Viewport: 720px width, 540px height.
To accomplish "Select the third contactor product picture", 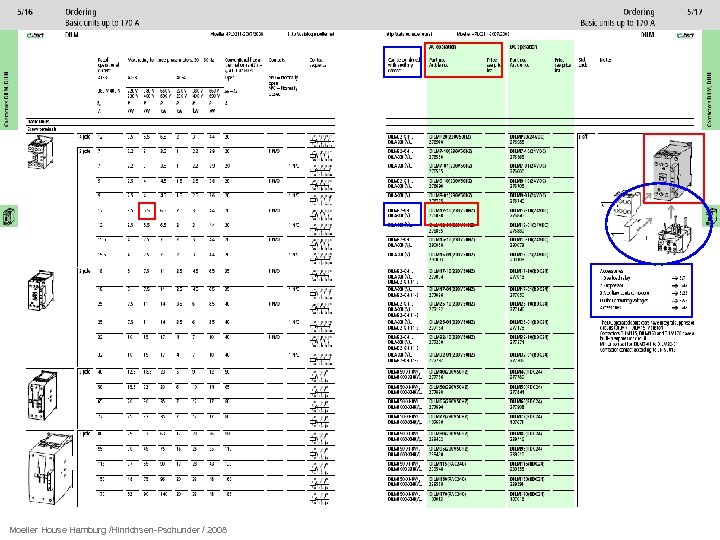I will [42, 396].
